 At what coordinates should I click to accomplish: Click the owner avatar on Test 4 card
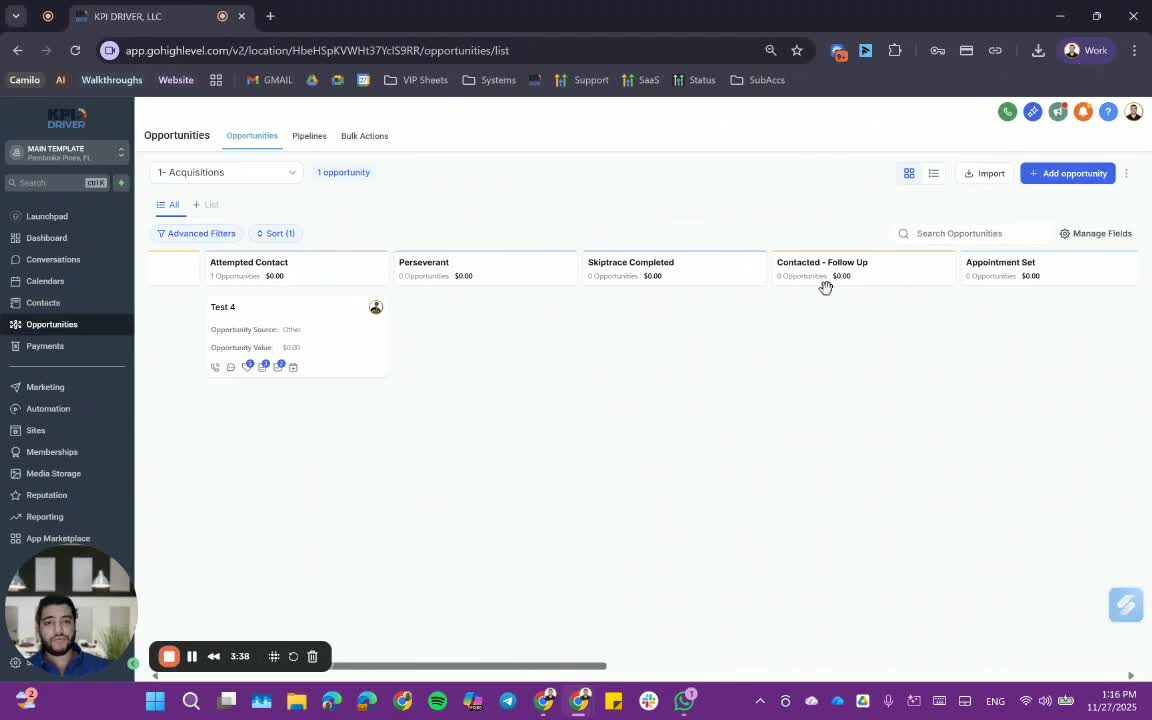tap(375, 307)
